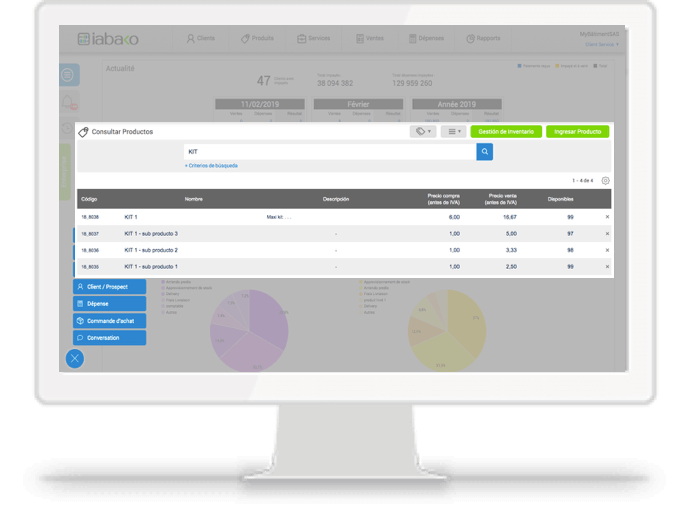The image size is (691, 513).
Task: Open the notifications bell icon
Action: (69, 102)
